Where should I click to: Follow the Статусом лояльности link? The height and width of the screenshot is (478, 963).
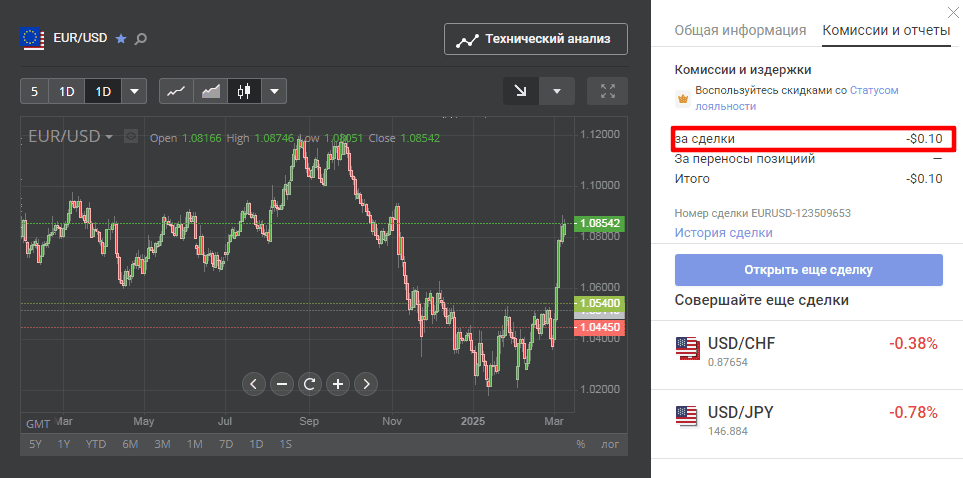(797, 98)
